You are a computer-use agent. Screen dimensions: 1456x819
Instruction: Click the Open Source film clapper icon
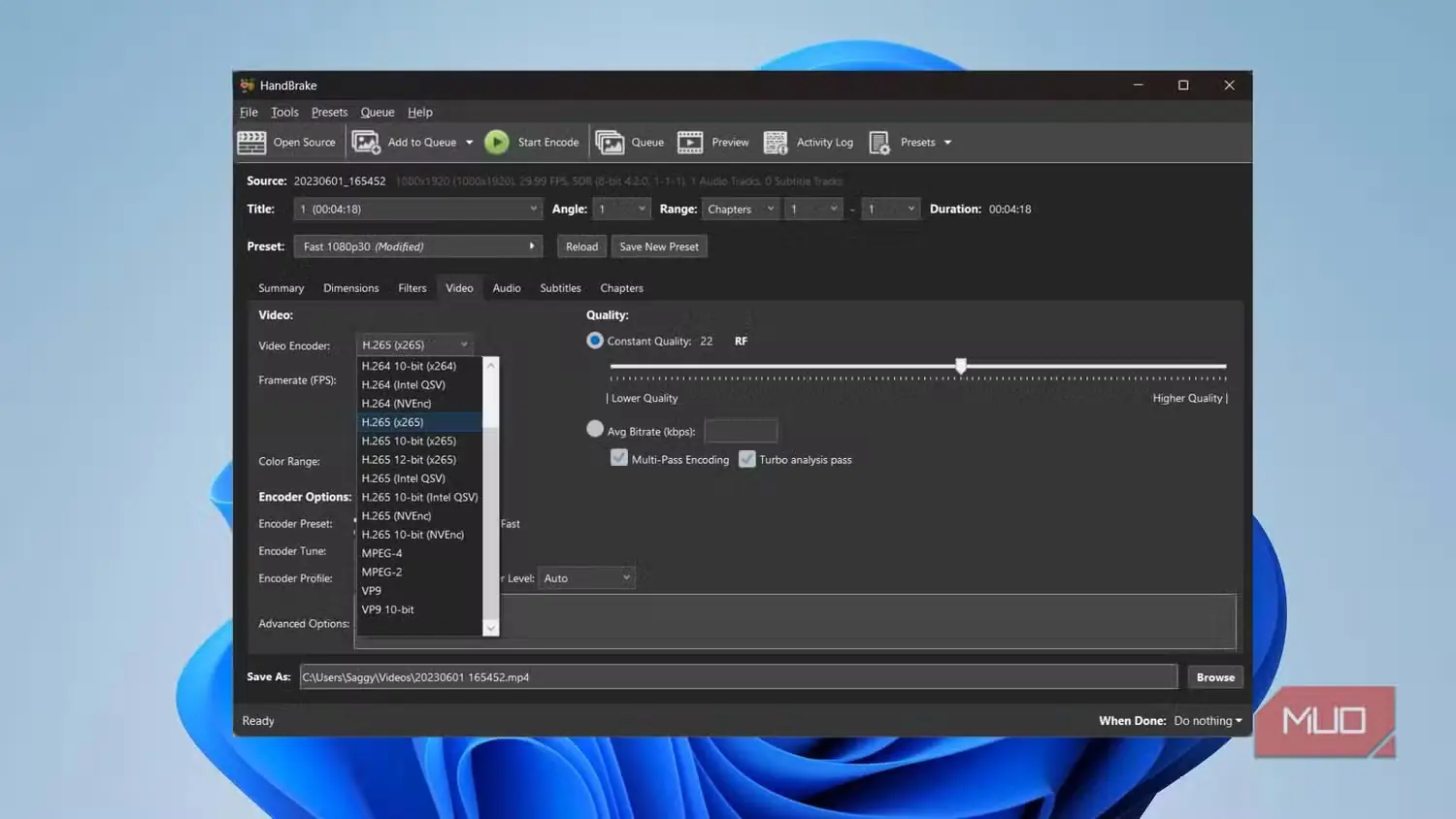pos(251,143)
